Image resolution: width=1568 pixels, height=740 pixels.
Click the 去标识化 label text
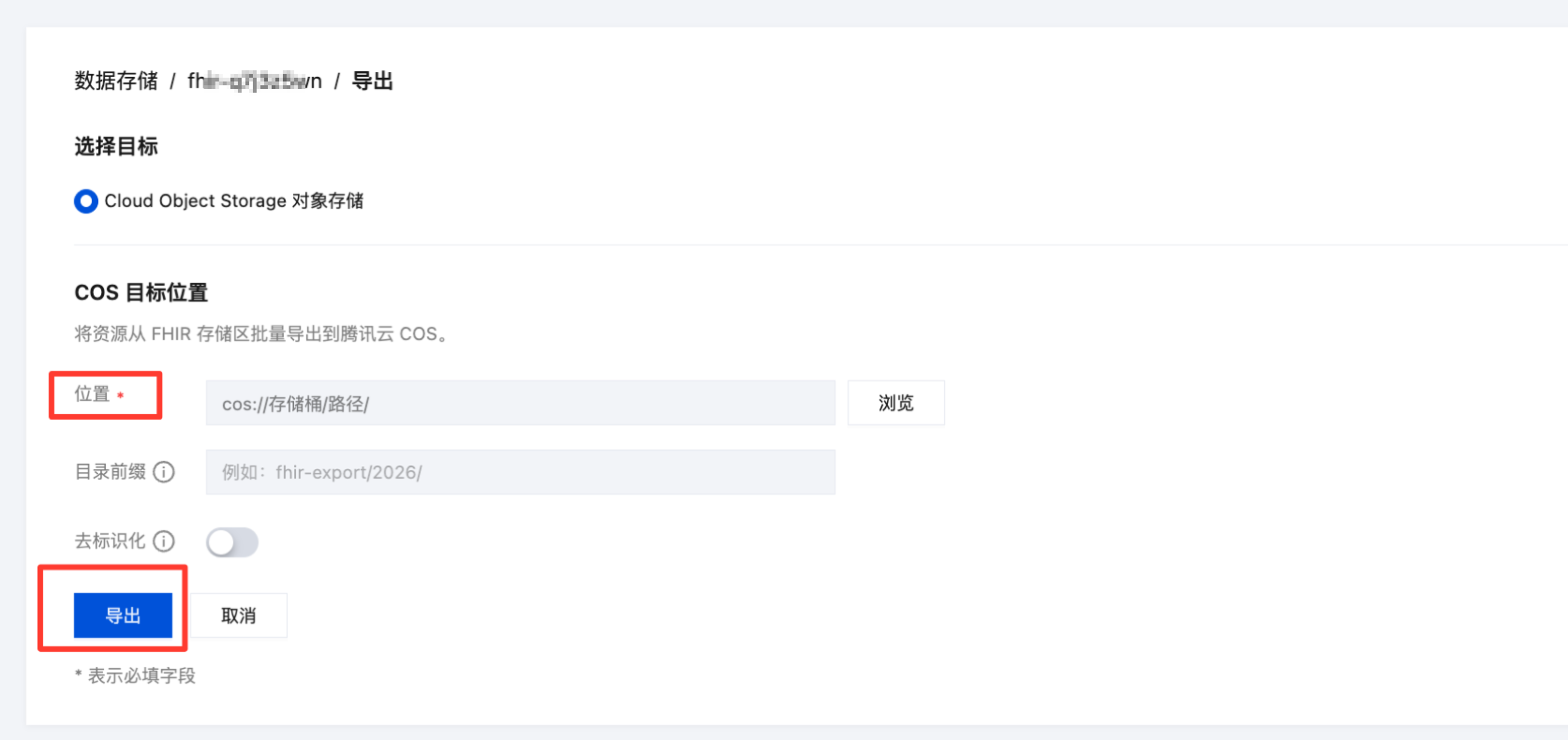[111, 541]
